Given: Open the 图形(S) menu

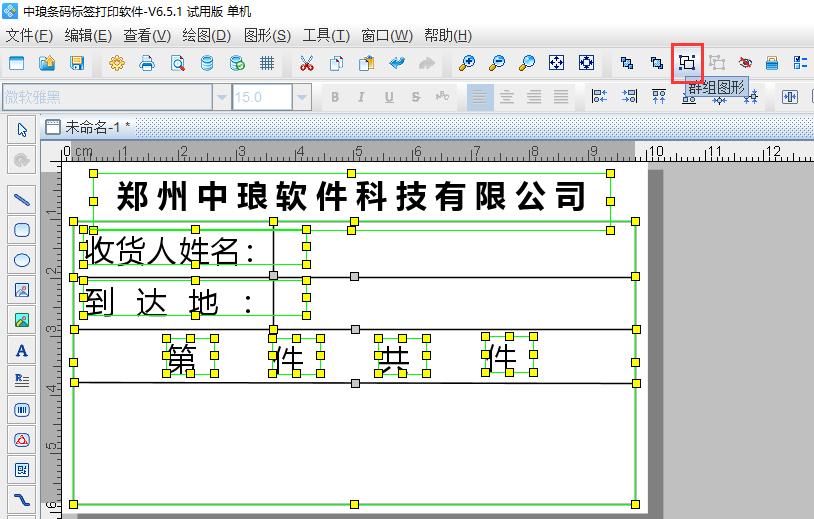Looking at the screenshot, I should 267,36.
